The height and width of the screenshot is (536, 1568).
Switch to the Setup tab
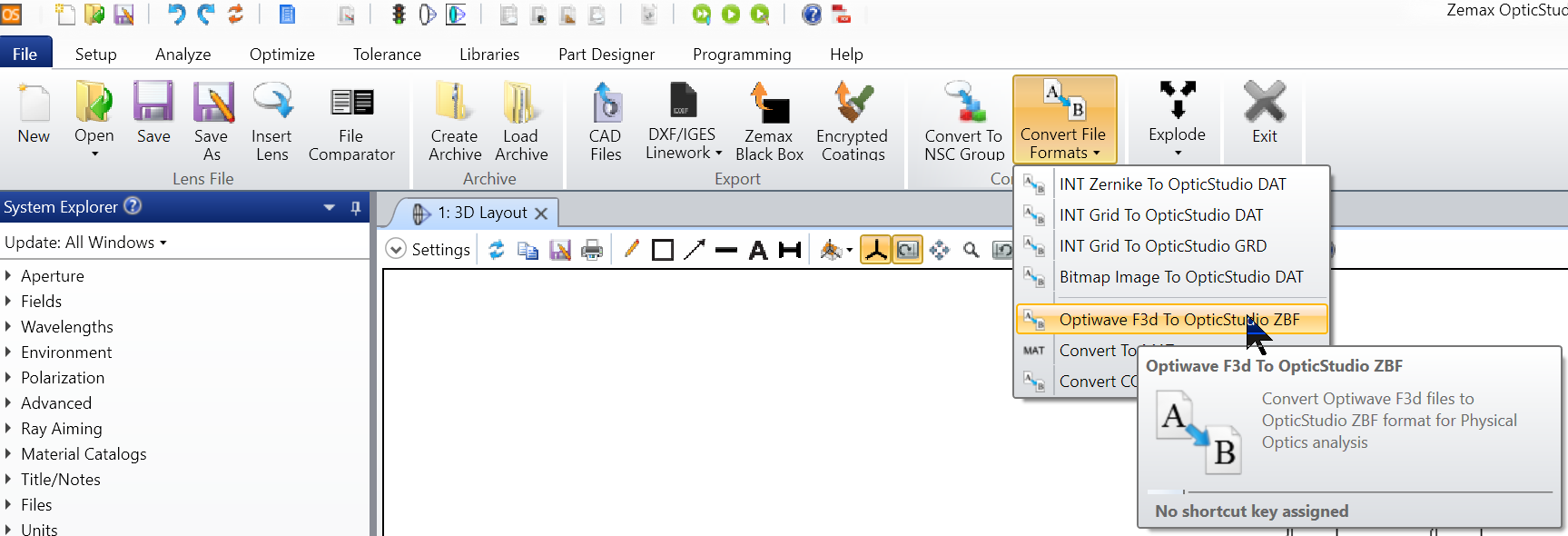point(95,55)
